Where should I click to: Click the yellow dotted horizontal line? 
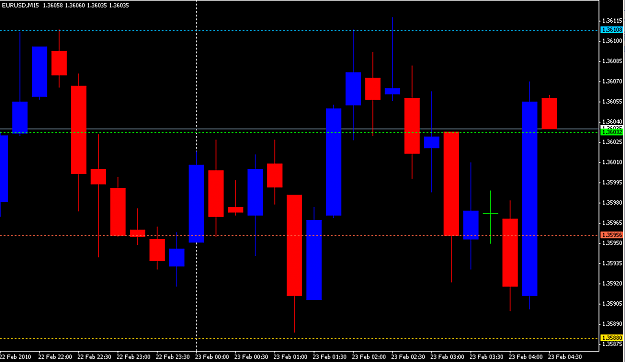299,338
